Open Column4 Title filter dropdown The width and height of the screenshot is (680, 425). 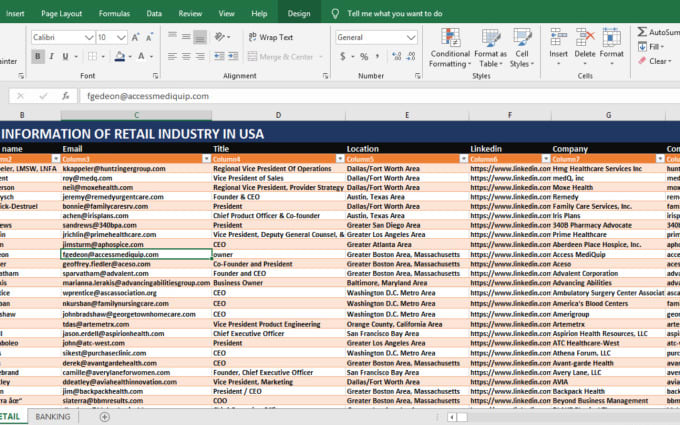tap(340, 159)
